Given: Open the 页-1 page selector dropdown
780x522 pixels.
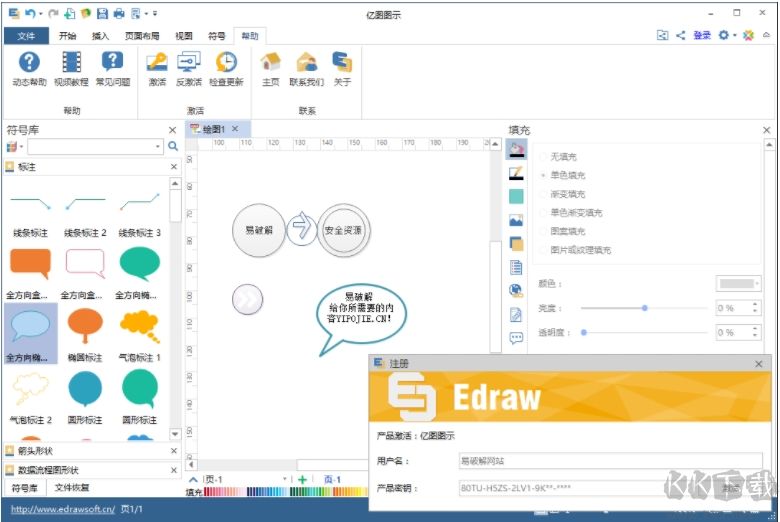Looking at the screenshot, I should tap(285, 479).
